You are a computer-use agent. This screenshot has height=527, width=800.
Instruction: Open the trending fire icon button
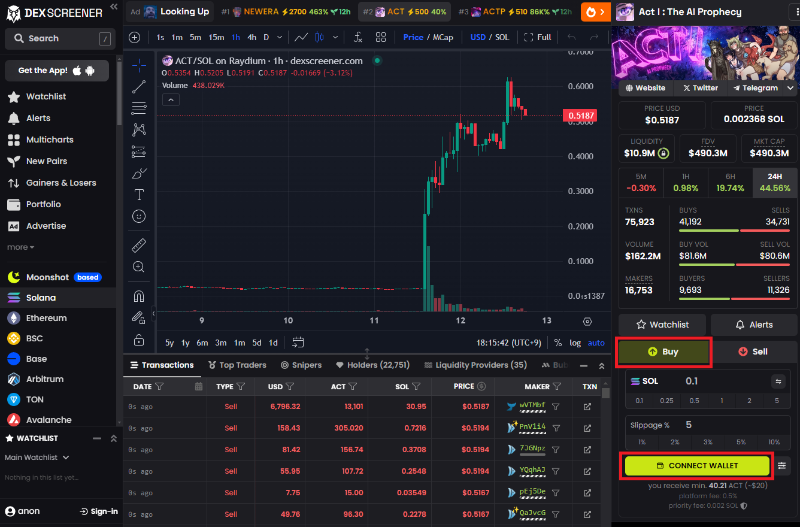tap(595, 12)
